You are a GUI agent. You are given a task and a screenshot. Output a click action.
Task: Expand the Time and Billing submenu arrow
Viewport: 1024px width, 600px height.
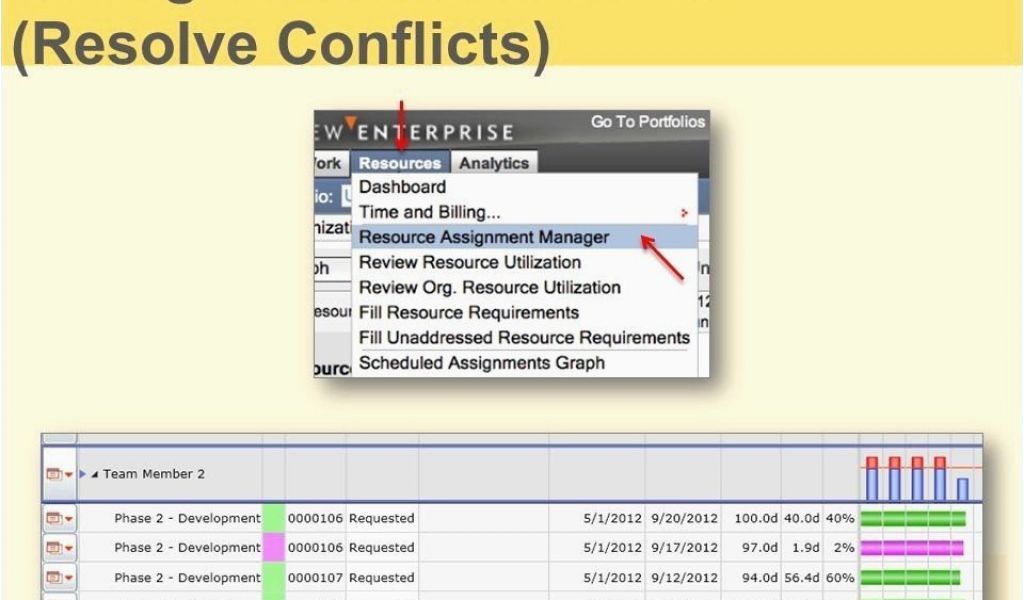pos(685,213)
